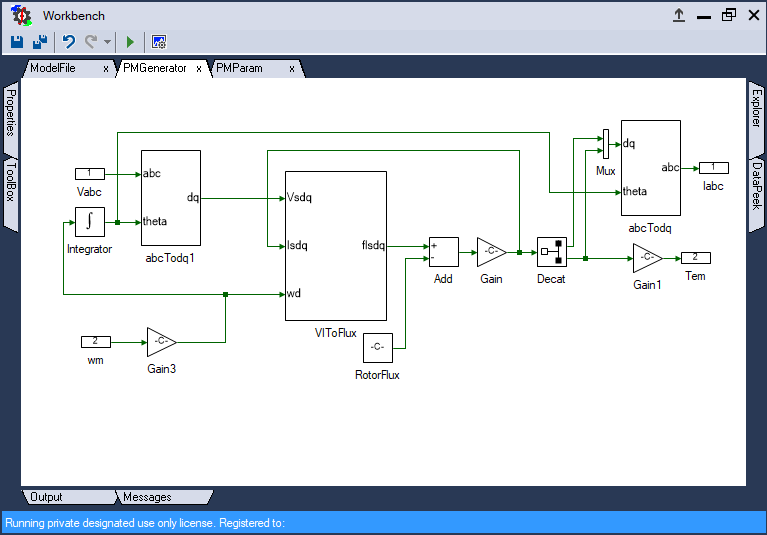This screenshot has height=535, width=767.
Task: Select the Gain3 triangle block
Action: [161, 342]
